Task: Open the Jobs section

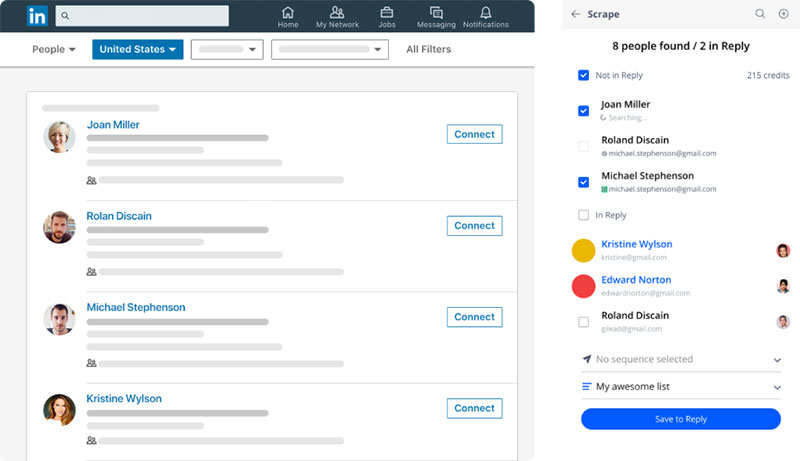Action: (x=387, y=17)
